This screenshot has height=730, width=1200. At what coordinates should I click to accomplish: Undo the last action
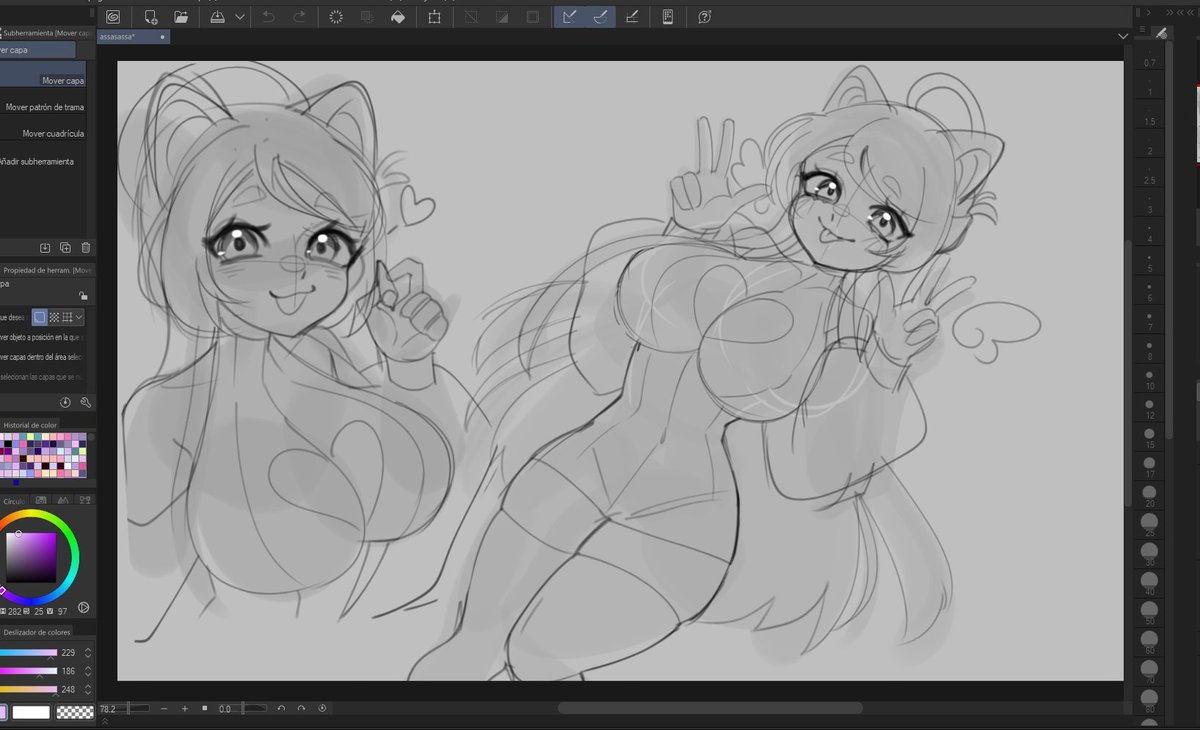click(x=268, y=17)
